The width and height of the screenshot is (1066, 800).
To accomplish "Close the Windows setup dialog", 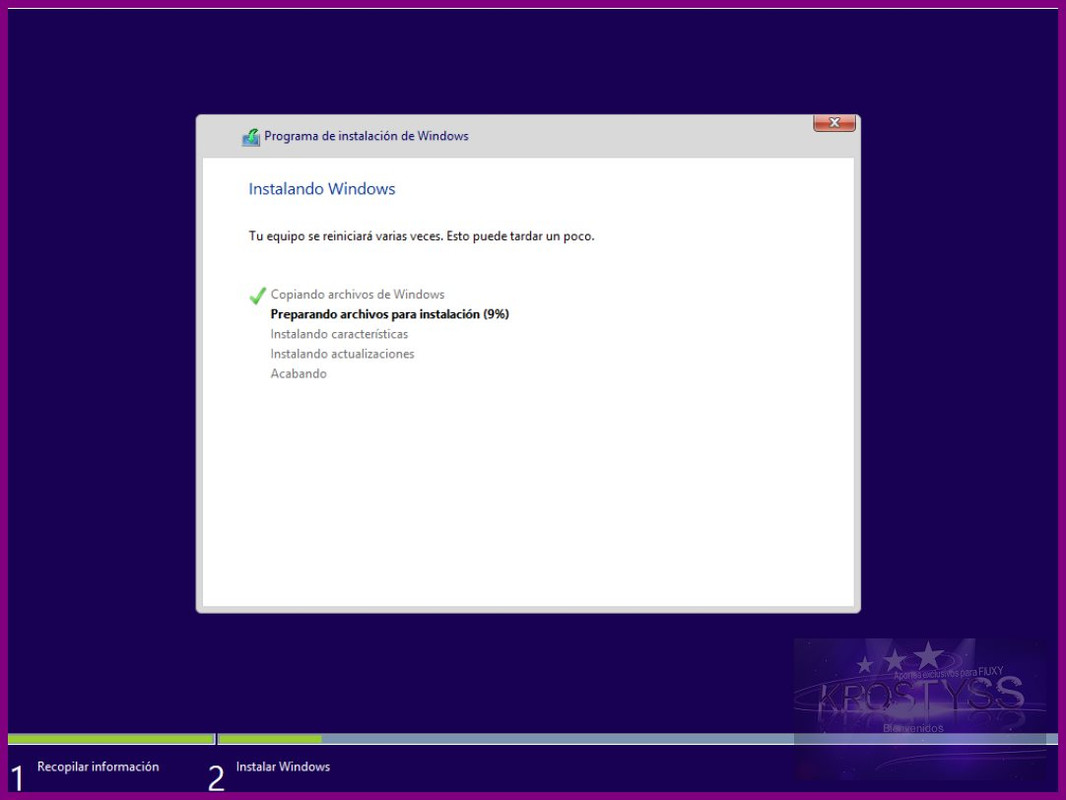I will 834,123.
